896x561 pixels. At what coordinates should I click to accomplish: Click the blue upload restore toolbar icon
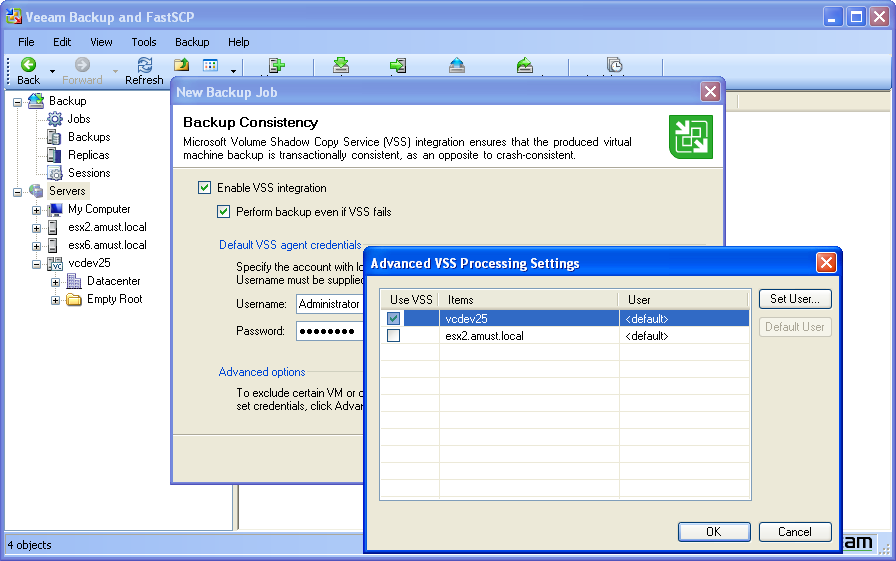coord(457,66)
